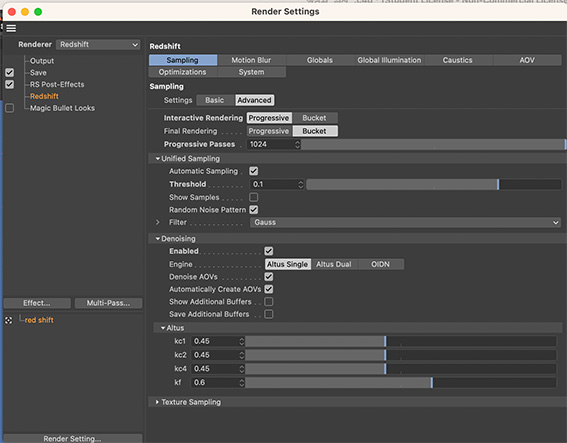Screen dimensions: 567x443
Task: Select RS Post-Effects tree item
Action: coord(57,84)
